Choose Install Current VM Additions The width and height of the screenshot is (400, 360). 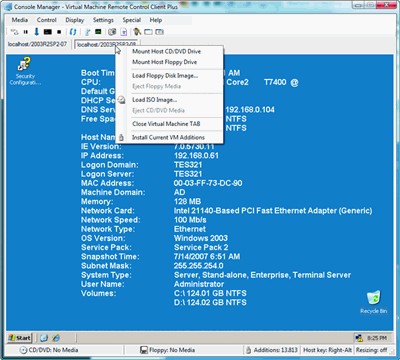[169, 137]
